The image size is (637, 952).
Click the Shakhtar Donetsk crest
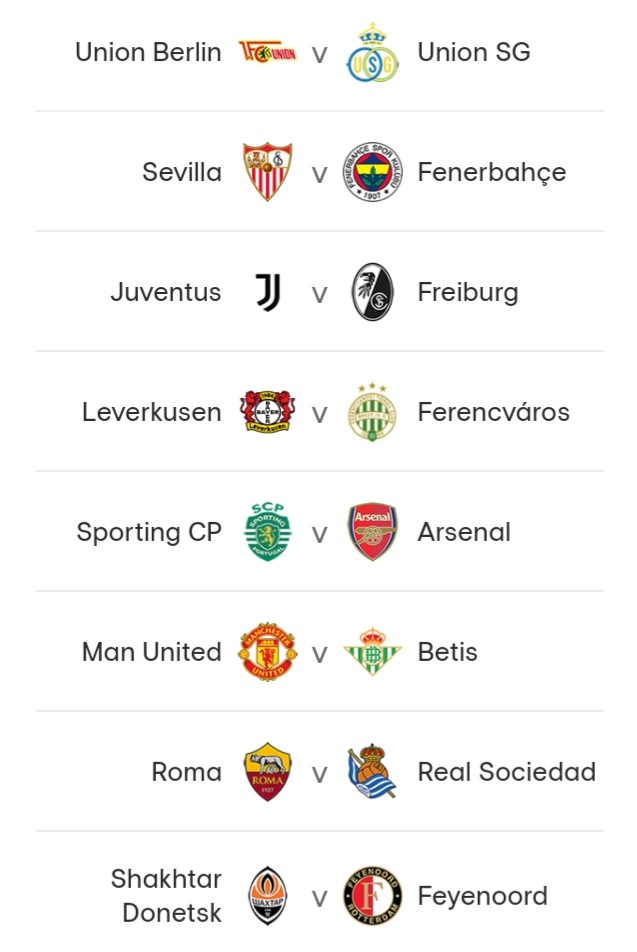(x=268, y=896)
